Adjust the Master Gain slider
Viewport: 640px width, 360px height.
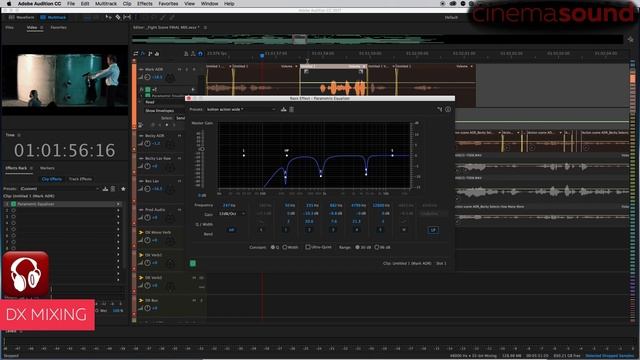click(202, 149)
